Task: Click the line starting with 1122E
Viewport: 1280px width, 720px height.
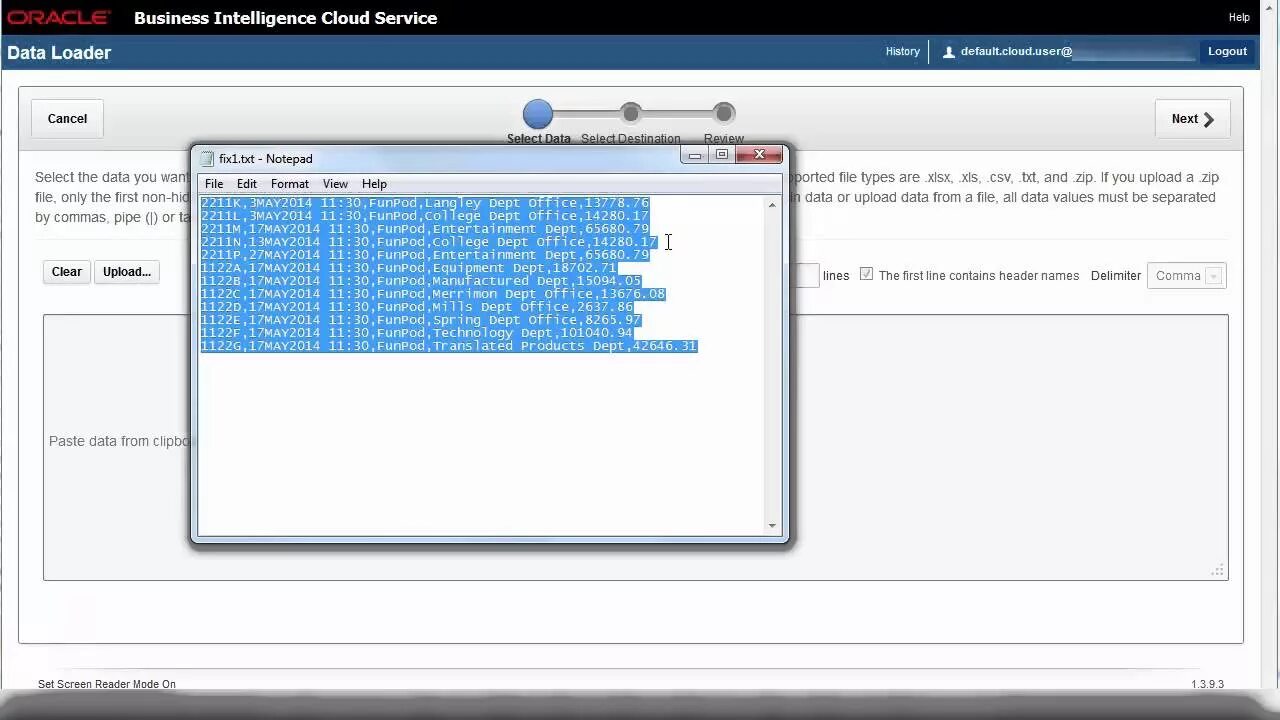Action: 421,320
